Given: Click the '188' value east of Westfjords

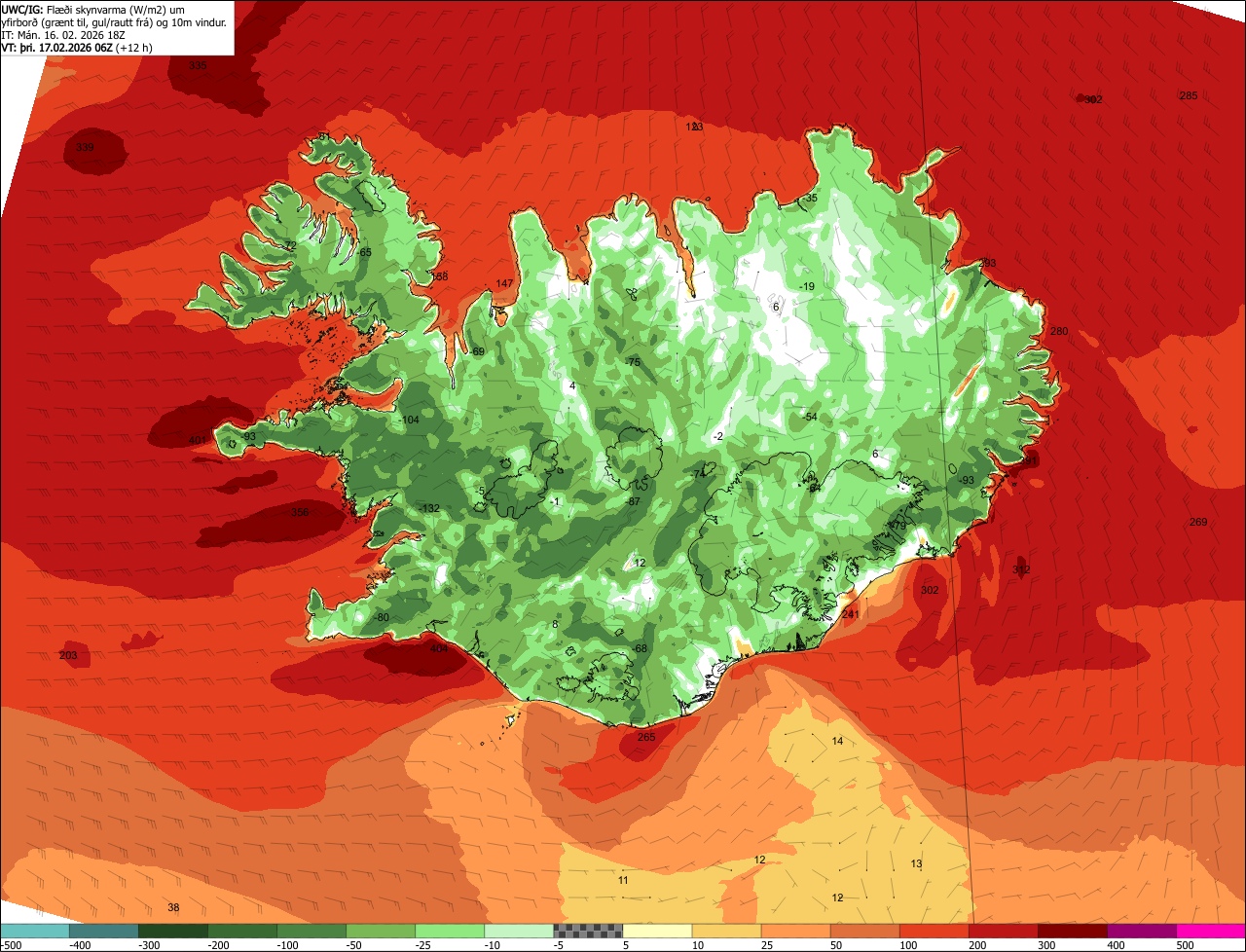Looking at the screenshot, I should (x=440, y=277).
